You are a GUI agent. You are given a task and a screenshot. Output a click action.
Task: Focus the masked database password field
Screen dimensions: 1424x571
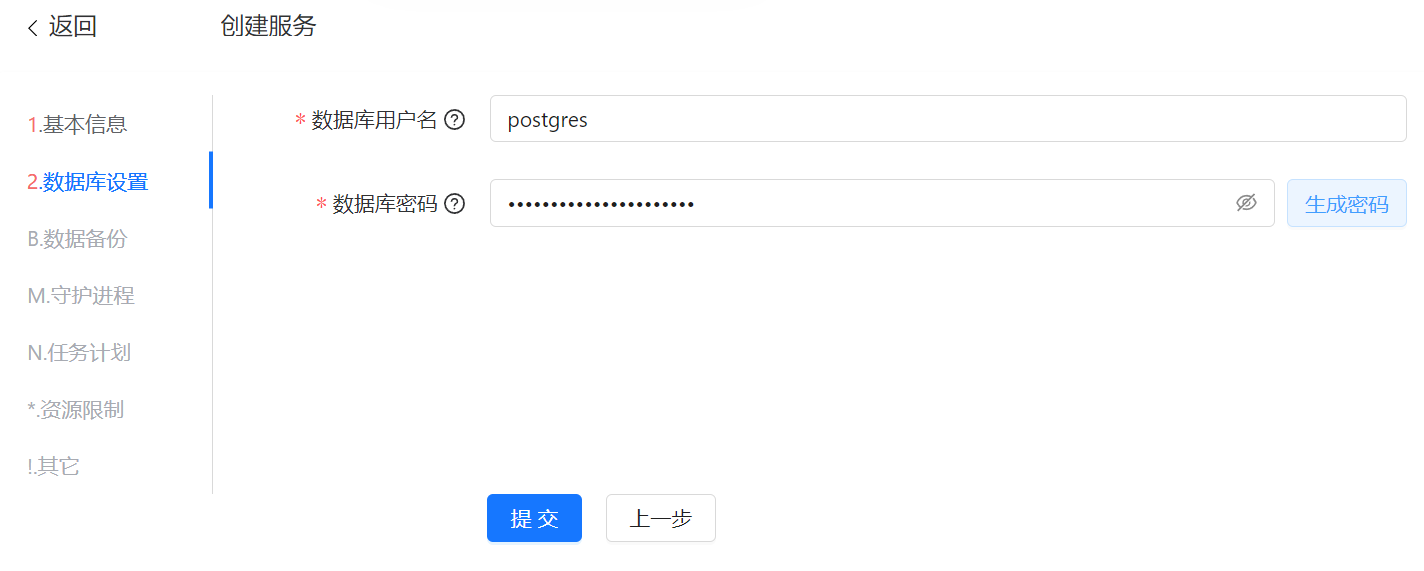pos(882,203)
